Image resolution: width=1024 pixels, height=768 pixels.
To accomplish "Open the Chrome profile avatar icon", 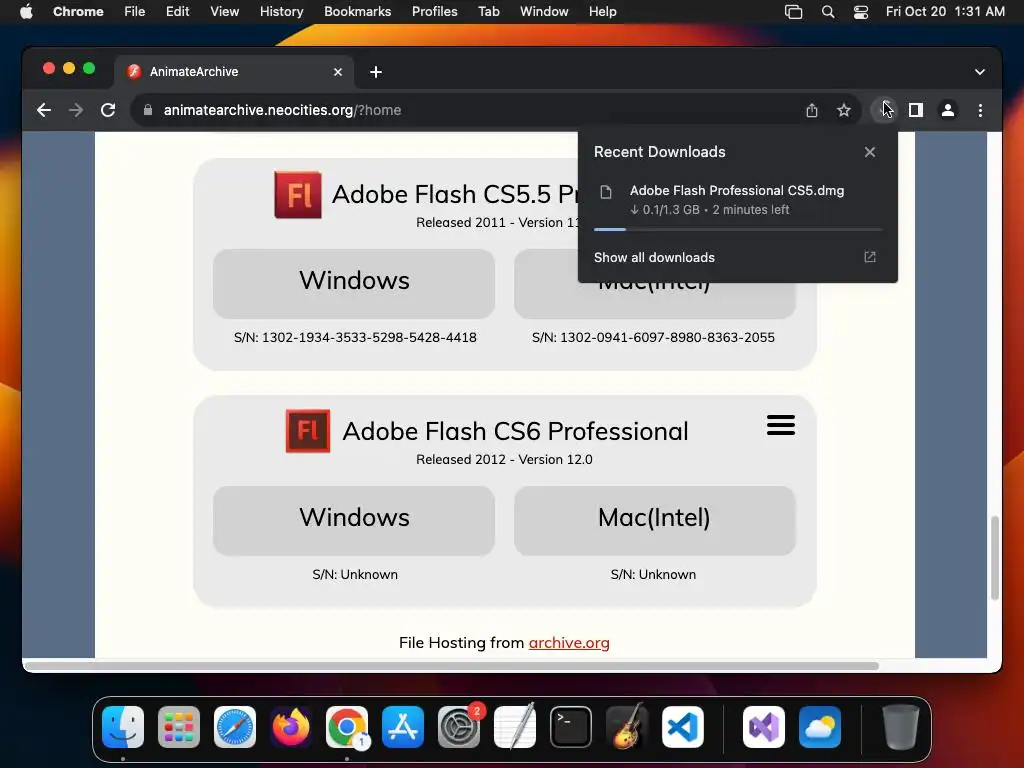I will pyautogui.click(x=948, y=110).
